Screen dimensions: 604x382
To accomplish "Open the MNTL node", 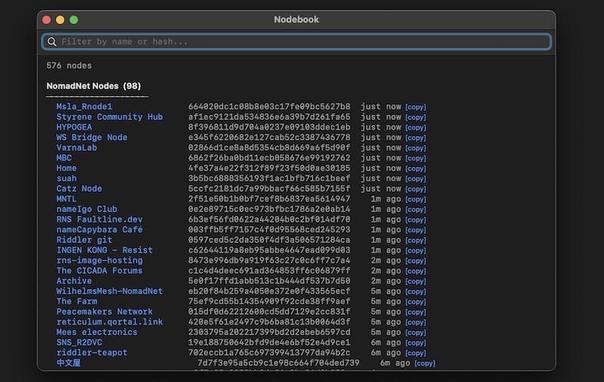I will (66, 199).
